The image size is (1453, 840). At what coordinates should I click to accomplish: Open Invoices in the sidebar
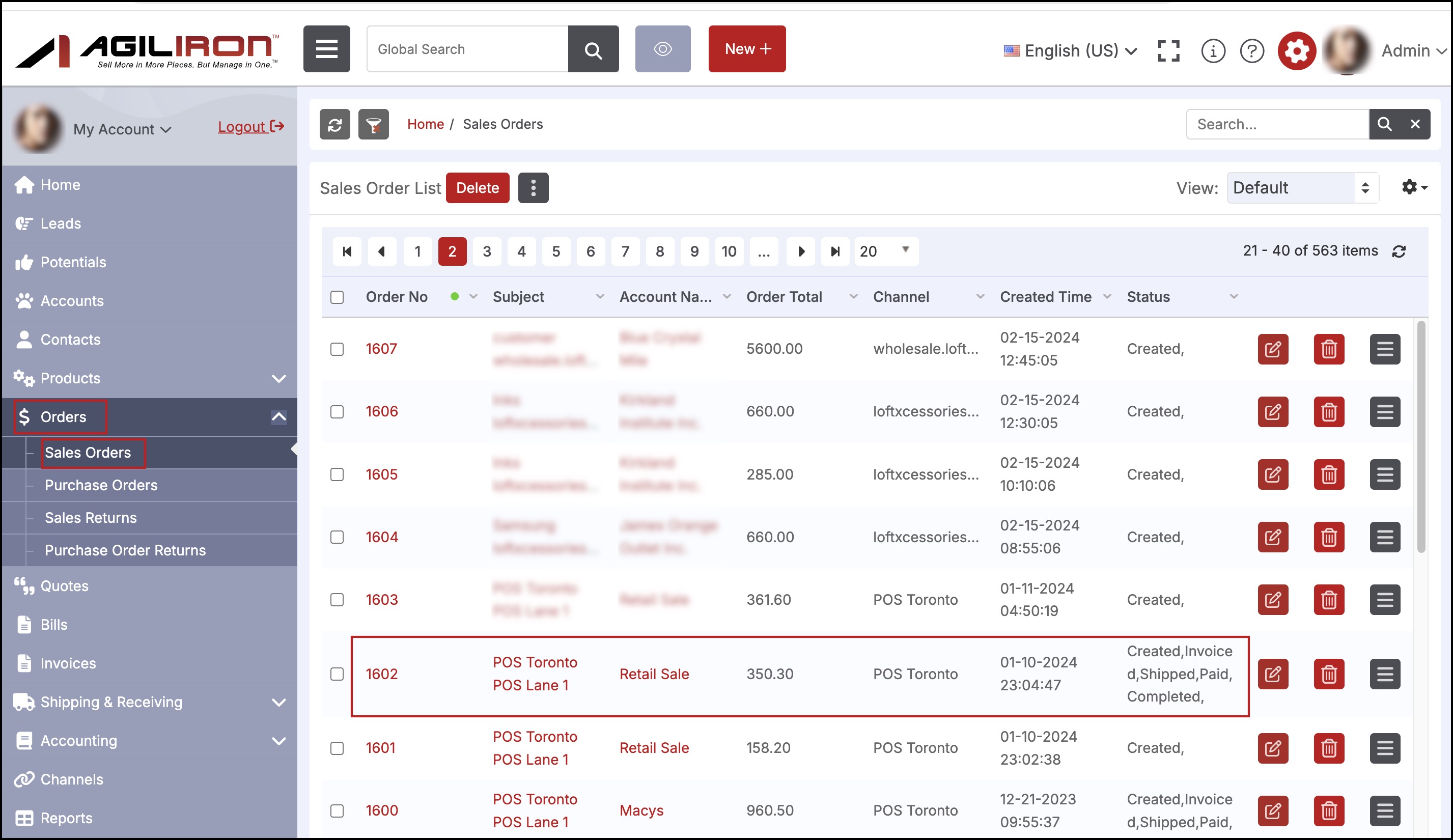[x=68, y=663]
